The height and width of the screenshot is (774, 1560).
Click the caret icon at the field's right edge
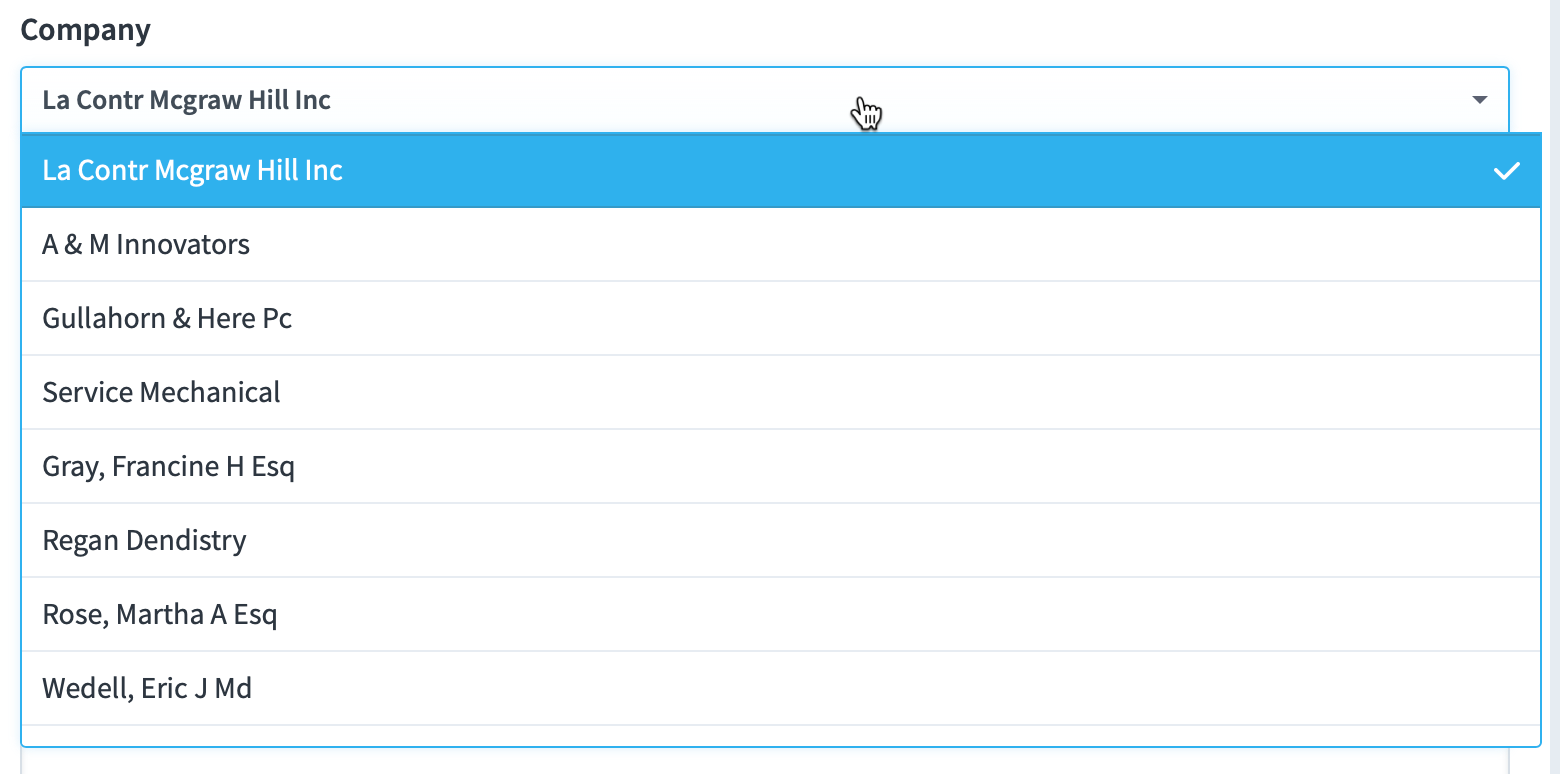1479,99
